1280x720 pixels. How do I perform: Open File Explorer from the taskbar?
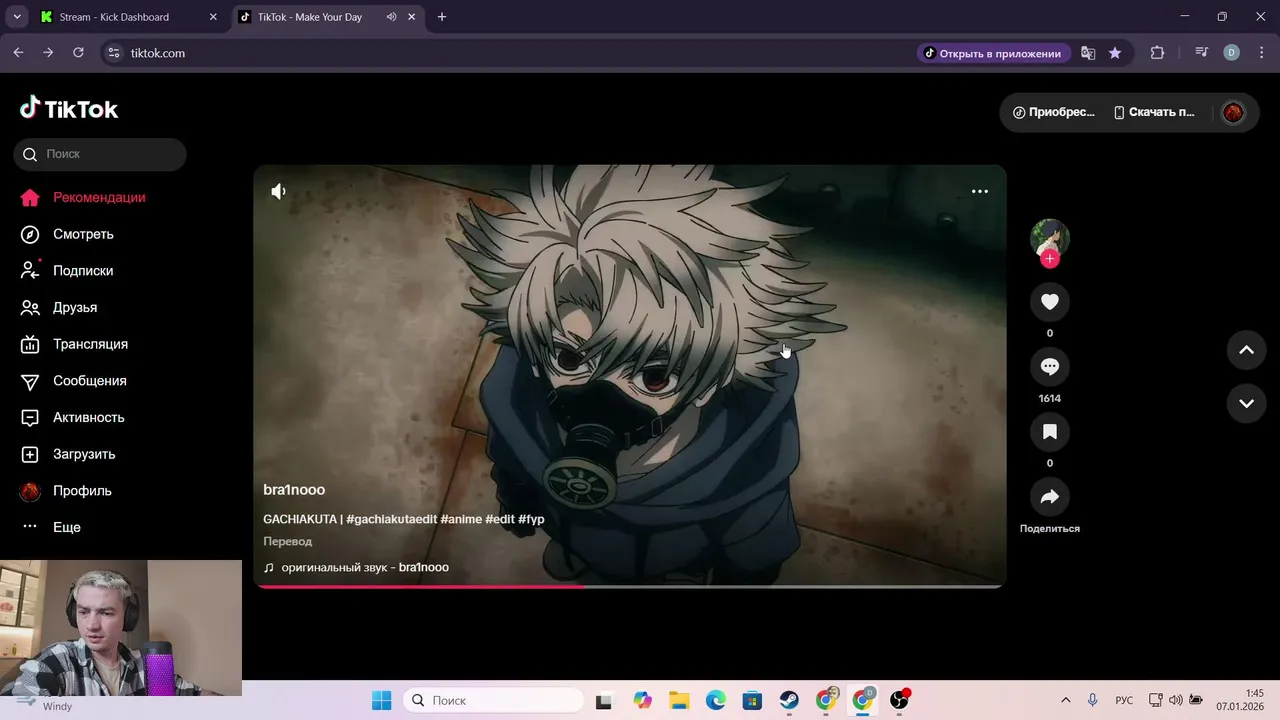coord(679,700)
